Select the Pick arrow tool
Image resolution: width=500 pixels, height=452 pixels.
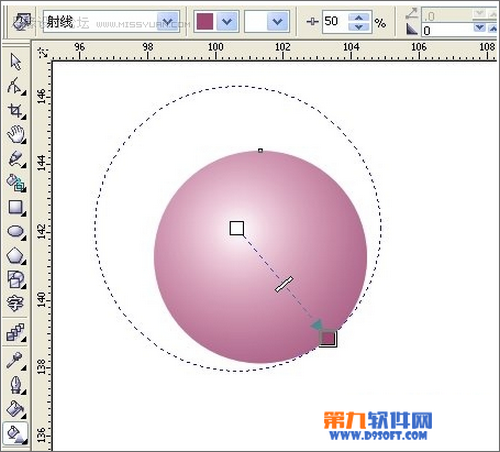(x=15, y=62)
